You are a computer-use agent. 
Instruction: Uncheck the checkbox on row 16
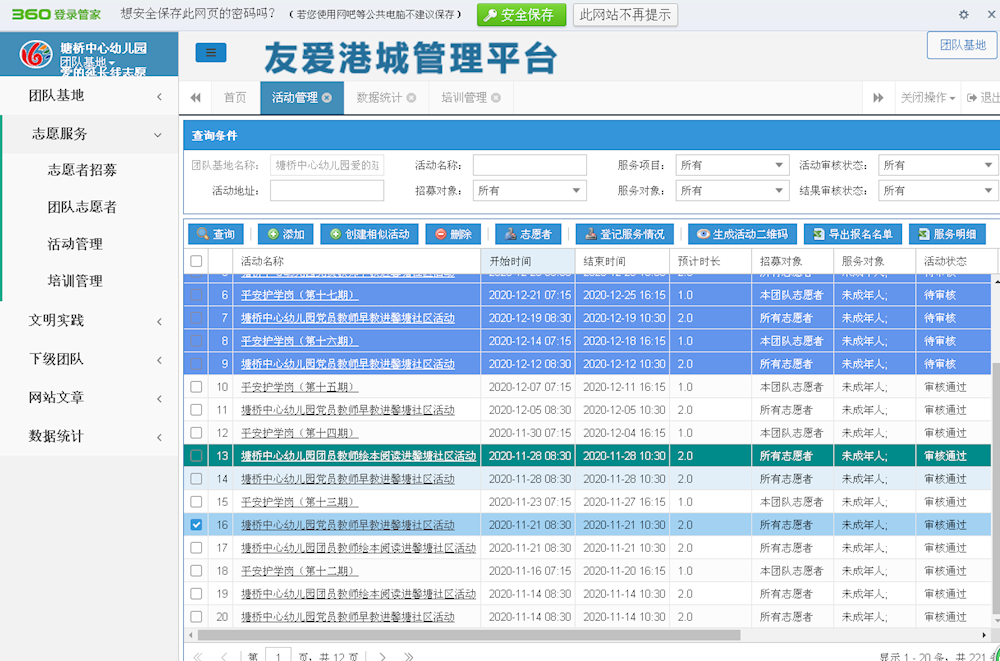coord(196,524)
